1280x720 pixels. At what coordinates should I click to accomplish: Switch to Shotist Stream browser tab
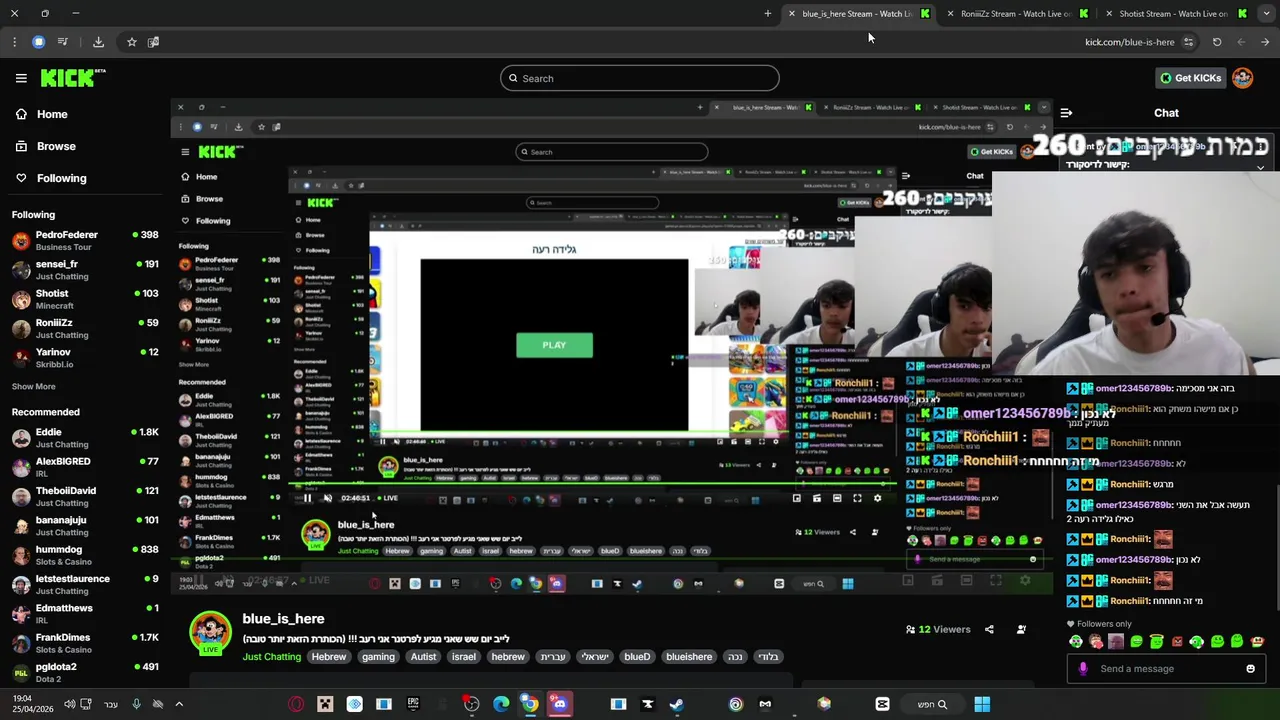click(1174, 14)
